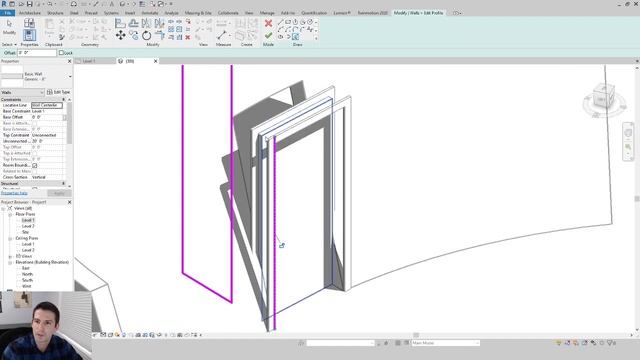Select the South elevation in Project Browser
The height and width of the screenshot is (360, 640).
27,280
